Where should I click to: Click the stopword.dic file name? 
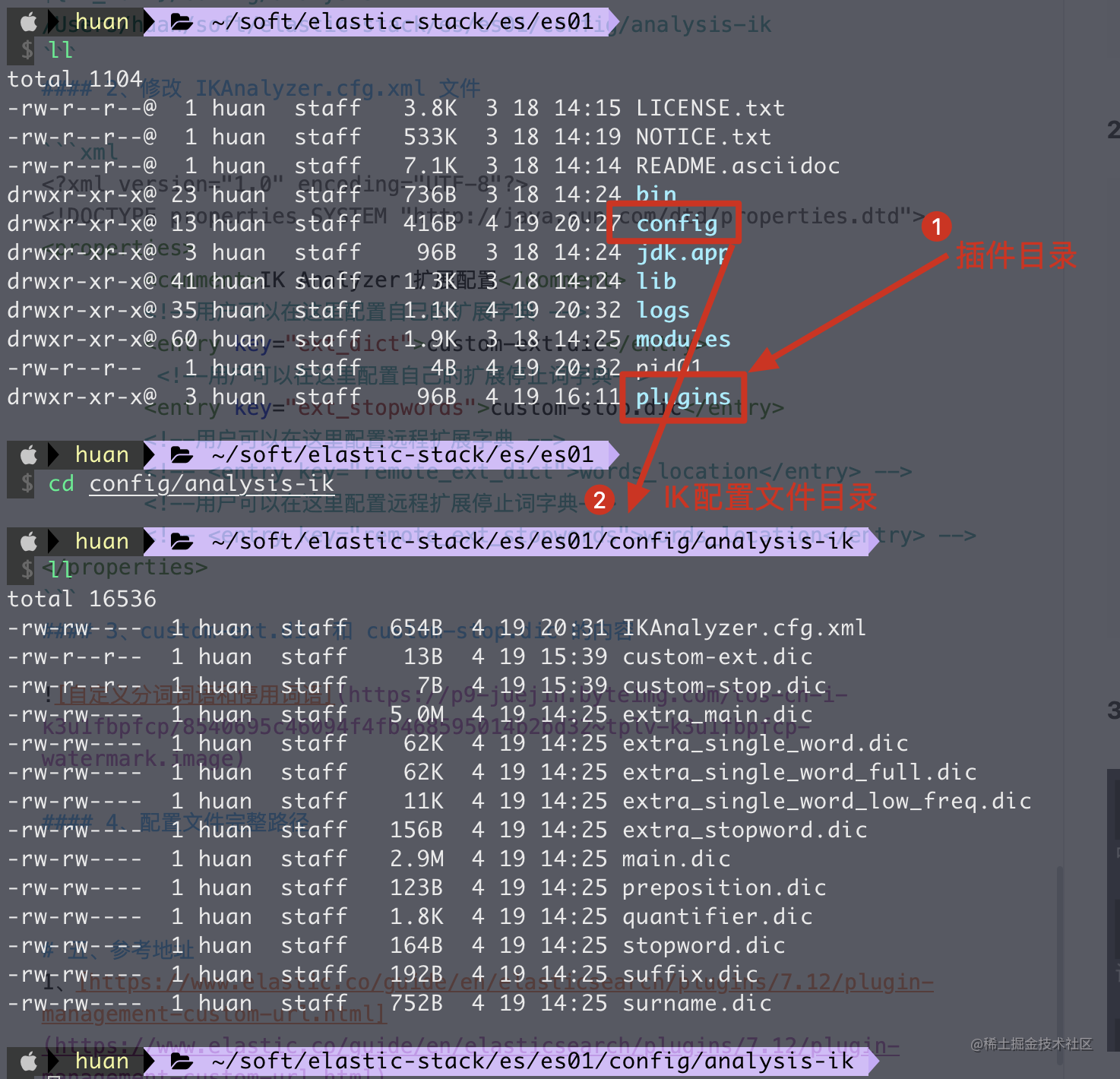point(704,945)
